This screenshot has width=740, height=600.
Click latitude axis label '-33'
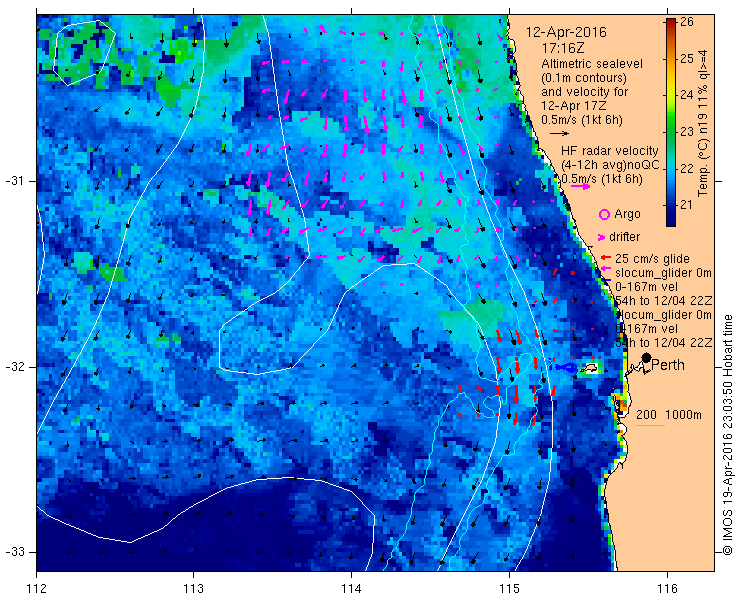click(x=14, y=552)
